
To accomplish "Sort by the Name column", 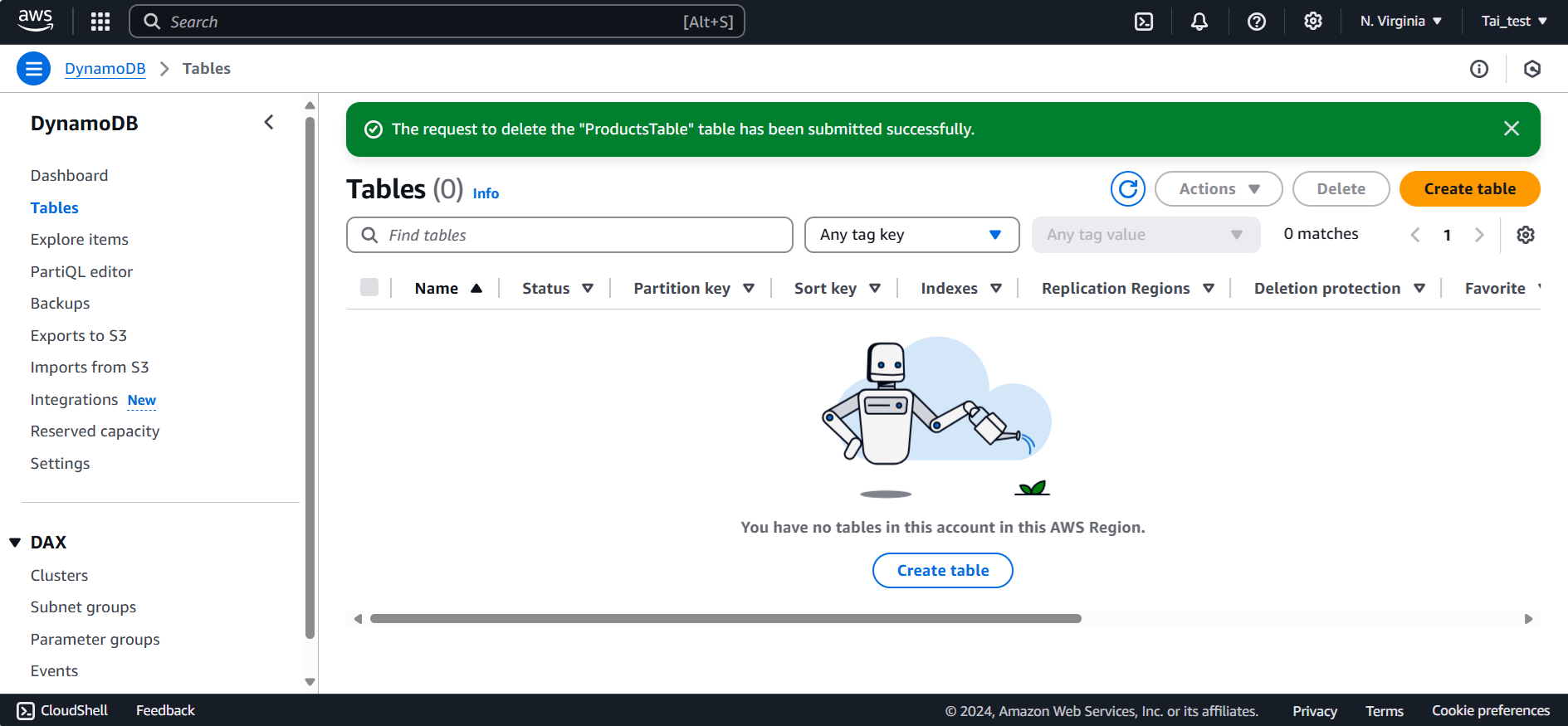I will pos(448,288).
